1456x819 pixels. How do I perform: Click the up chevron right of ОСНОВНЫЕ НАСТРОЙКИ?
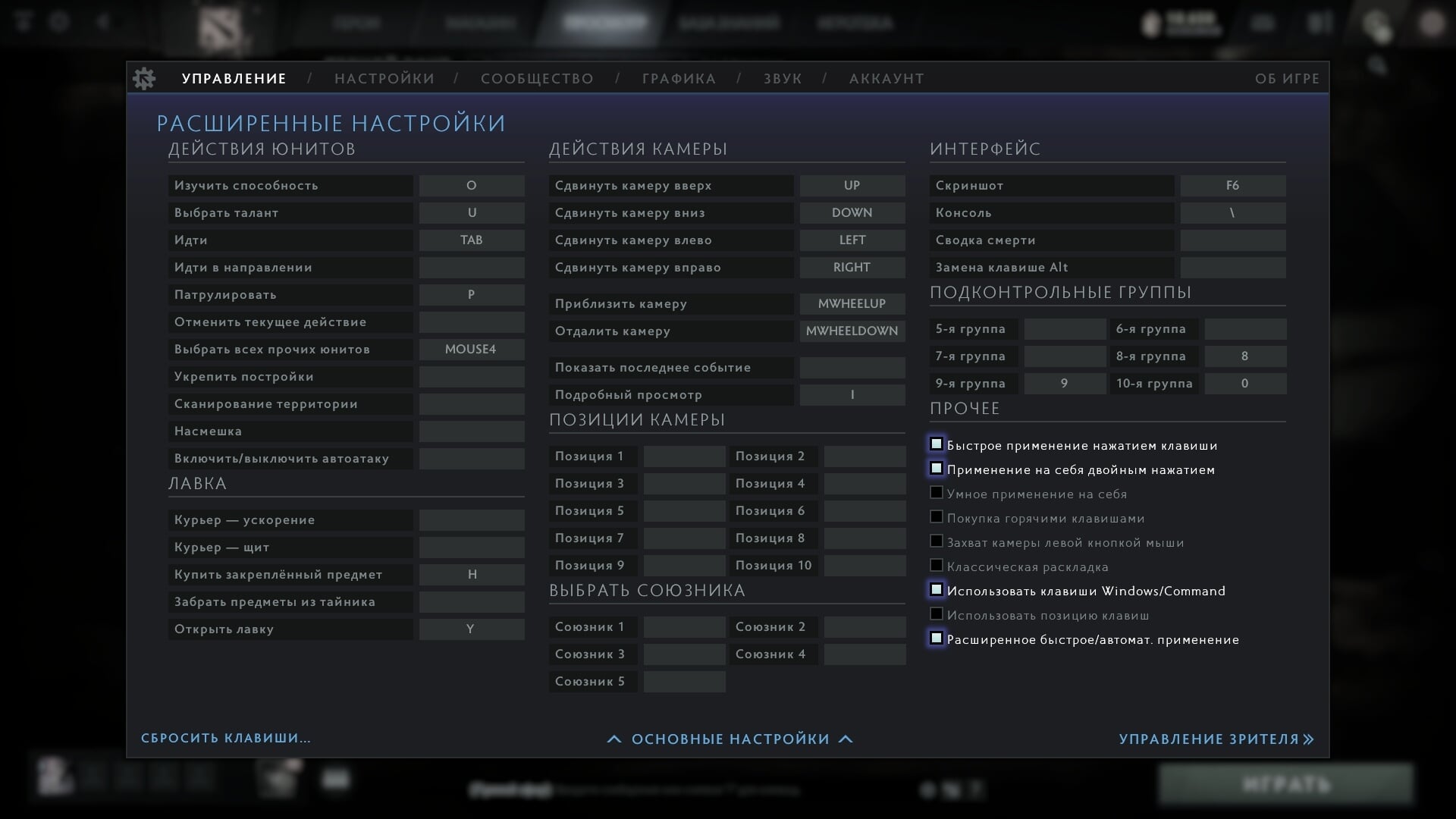point(846,739)
